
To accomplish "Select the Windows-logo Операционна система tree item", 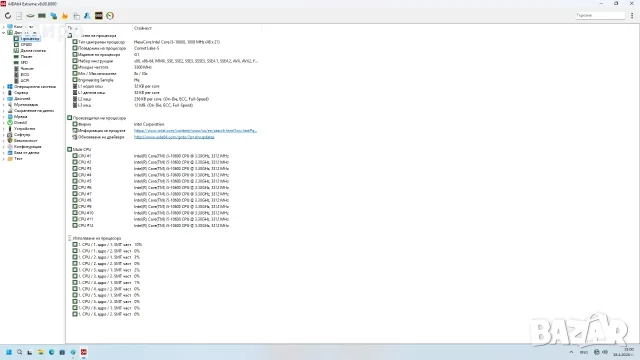I will [x=35, y=87].
